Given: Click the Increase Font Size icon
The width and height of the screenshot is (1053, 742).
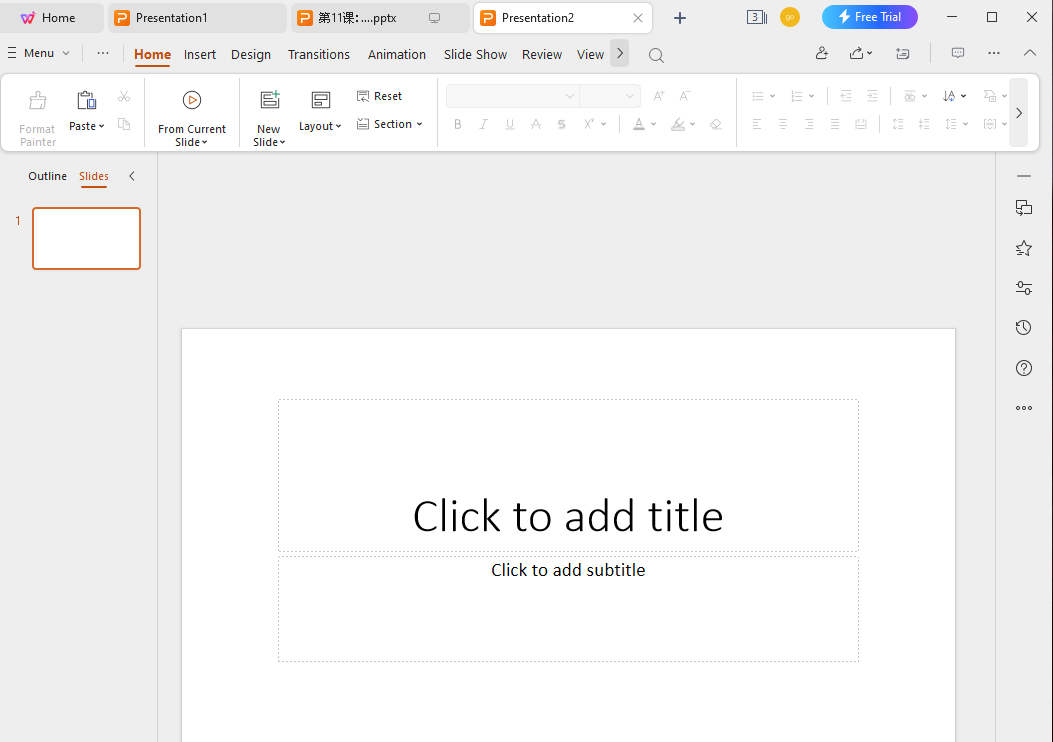Looking at the screenshot, I should [x=659, y=96].
